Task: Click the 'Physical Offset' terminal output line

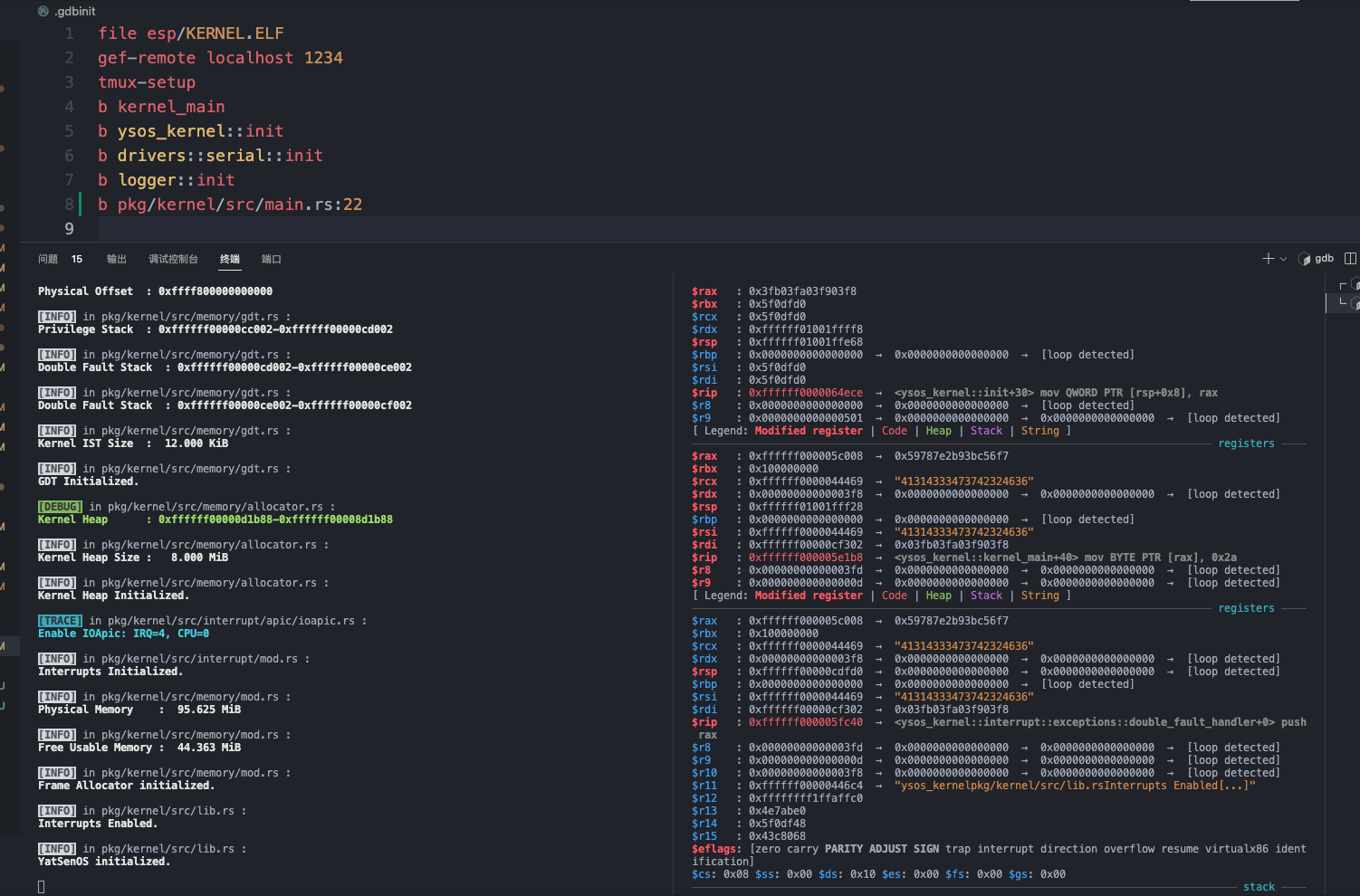Action: click(x=155, y=291)
